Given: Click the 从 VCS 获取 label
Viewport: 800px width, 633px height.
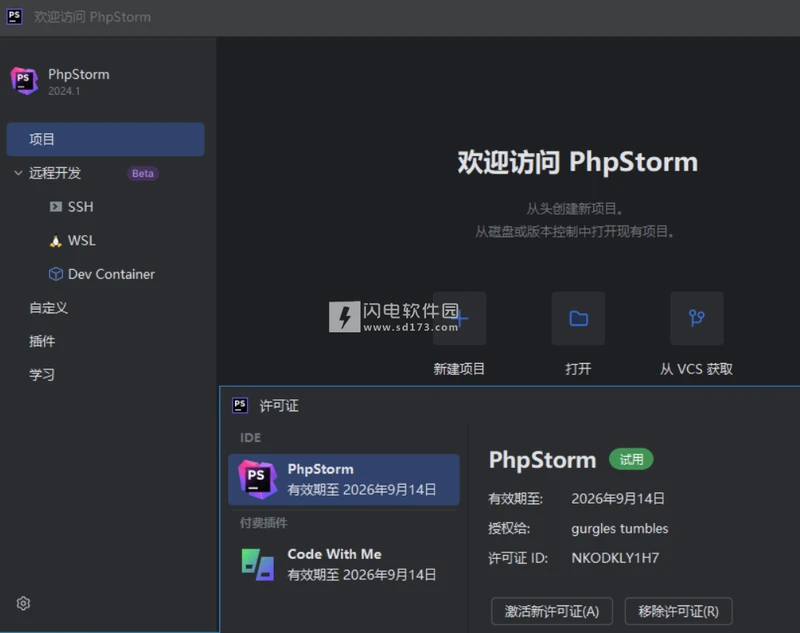Looking at the screenshot, I should (x=696, y=369).
